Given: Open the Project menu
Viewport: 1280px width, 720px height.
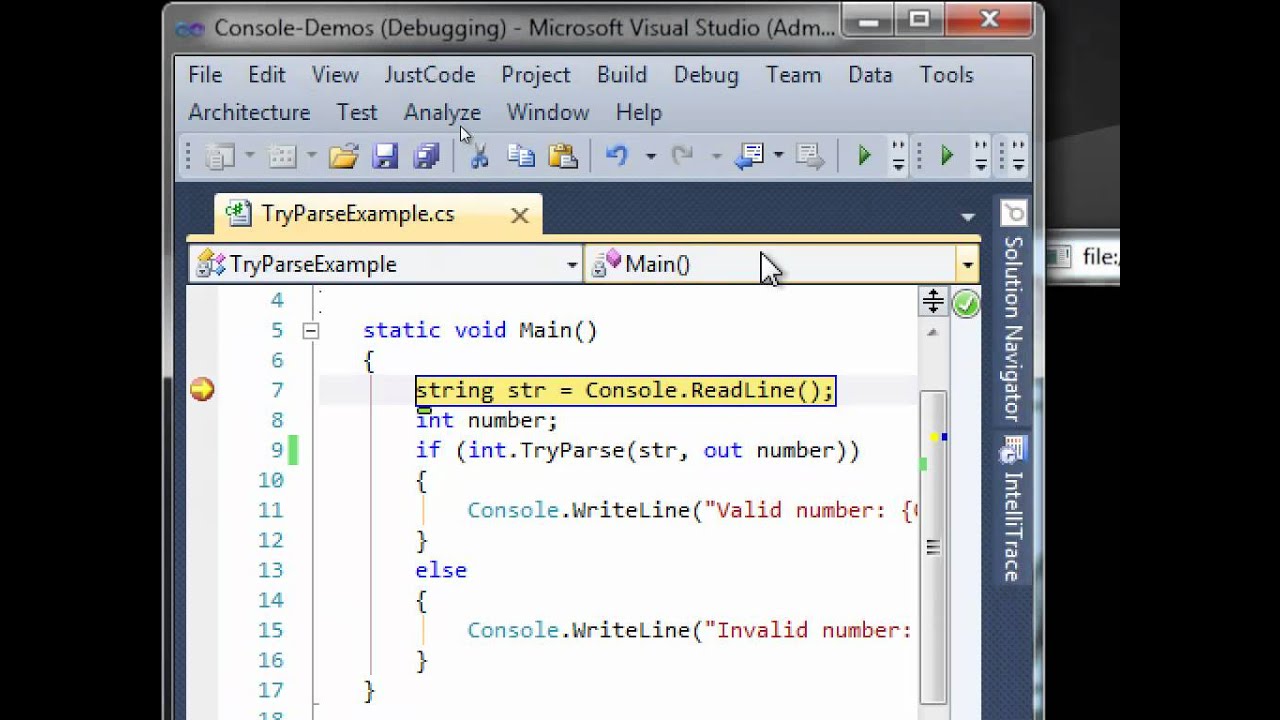Looking at the screenshot, I should click(x=536, y=75).
